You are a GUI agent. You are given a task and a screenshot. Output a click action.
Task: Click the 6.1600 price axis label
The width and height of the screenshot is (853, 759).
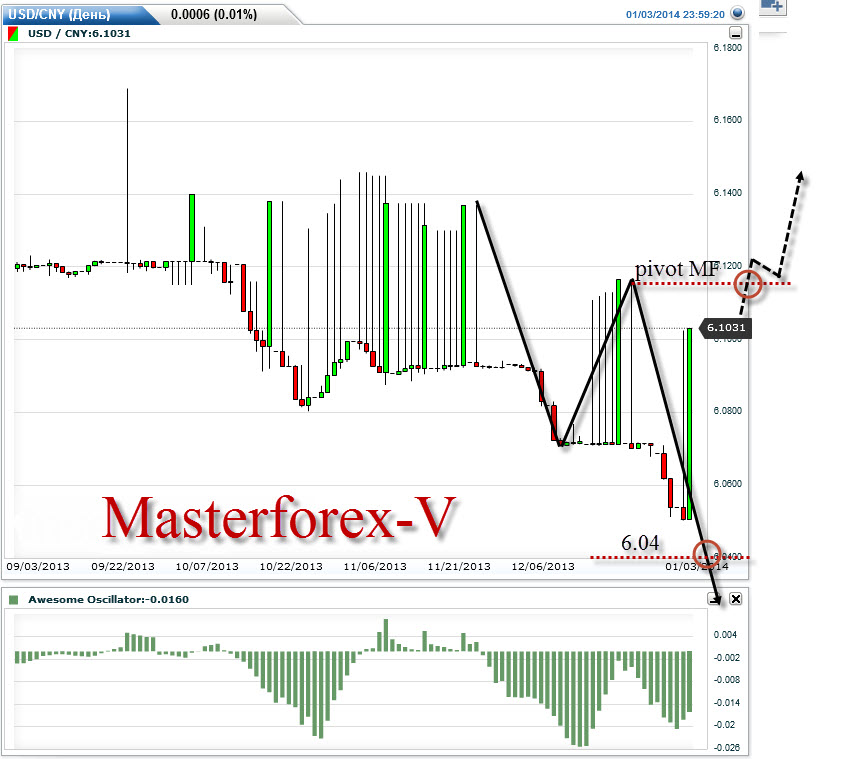pyautogui.click(x=727, y=120)
